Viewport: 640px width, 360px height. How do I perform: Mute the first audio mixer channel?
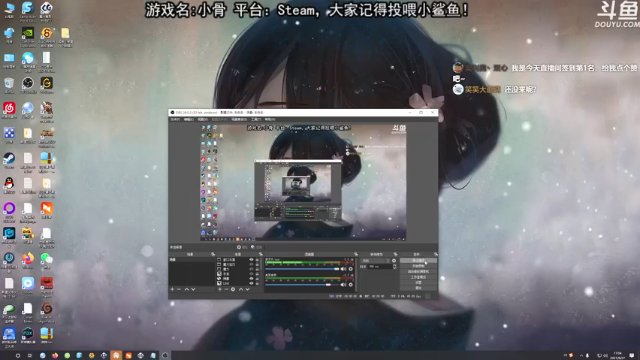343,269
